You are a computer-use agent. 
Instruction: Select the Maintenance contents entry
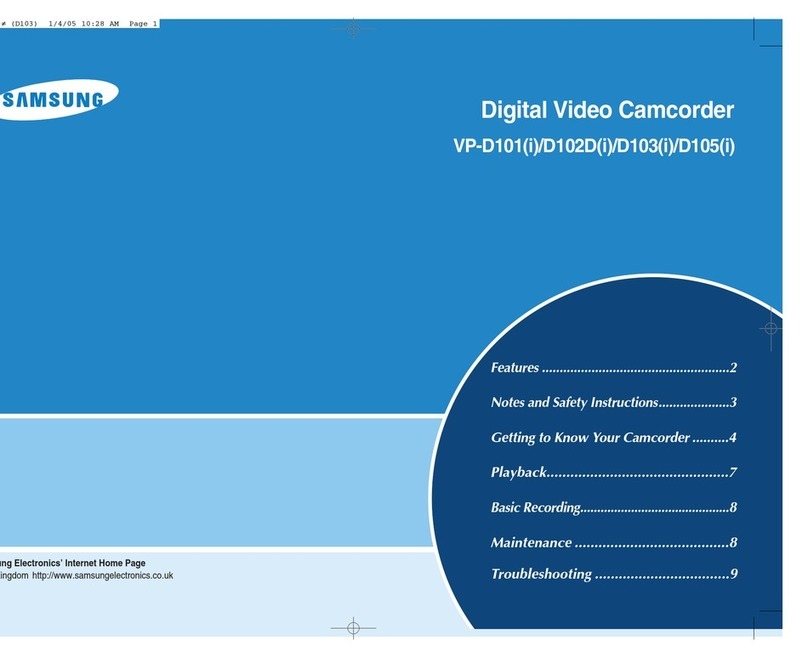tap(614, 542)
